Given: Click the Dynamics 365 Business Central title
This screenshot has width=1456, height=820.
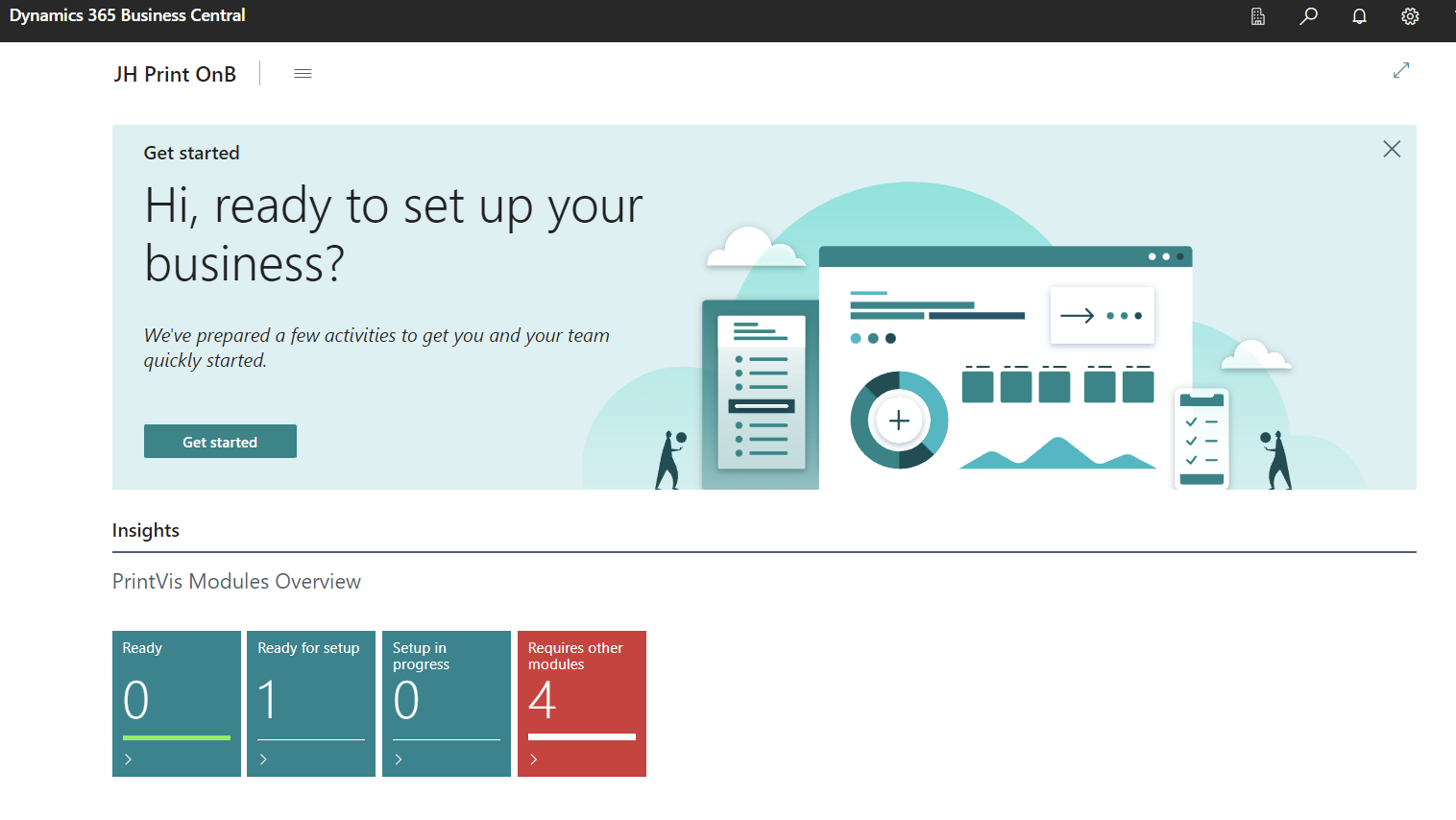Looking at the screenshot, I should [x=128, y=15].
